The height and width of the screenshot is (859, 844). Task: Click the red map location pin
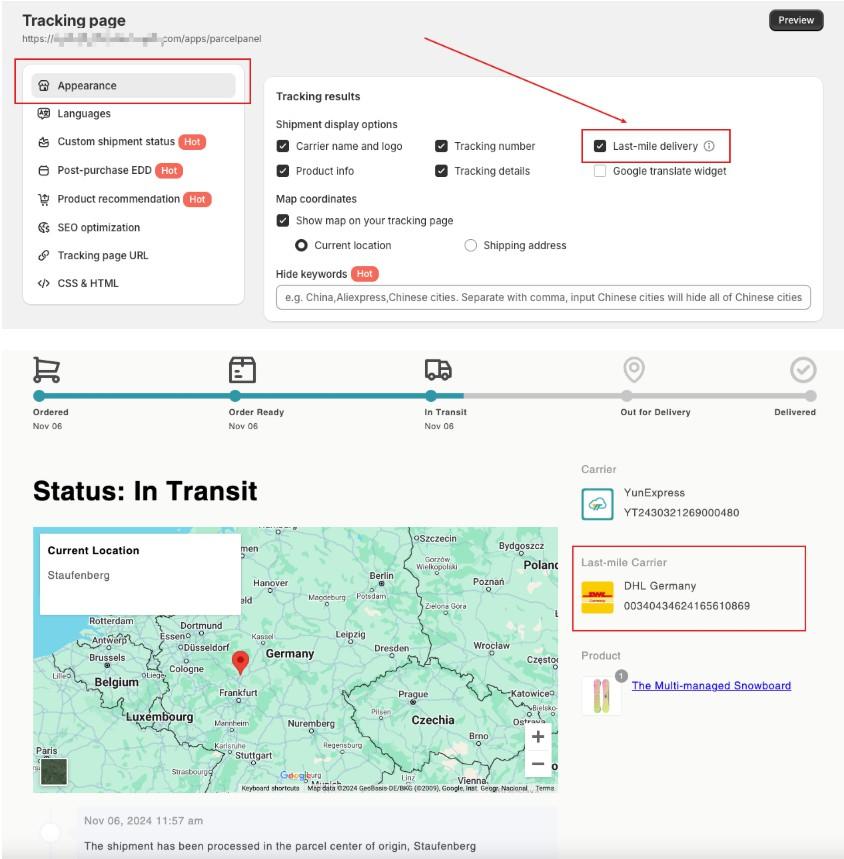pos(240,662)
